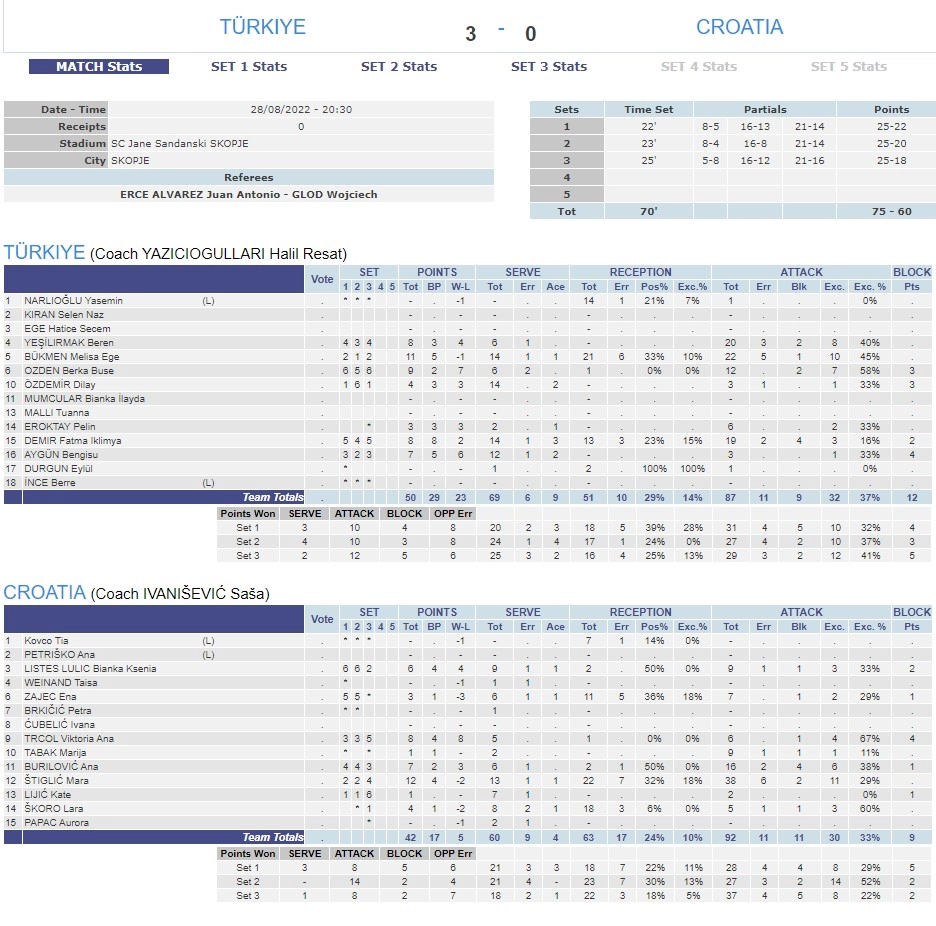The width and height of the screenshot is (936, 926).
Task: Click player ŠTIGLIĆ Mara in Croatia table
Action: pos(58,781)
